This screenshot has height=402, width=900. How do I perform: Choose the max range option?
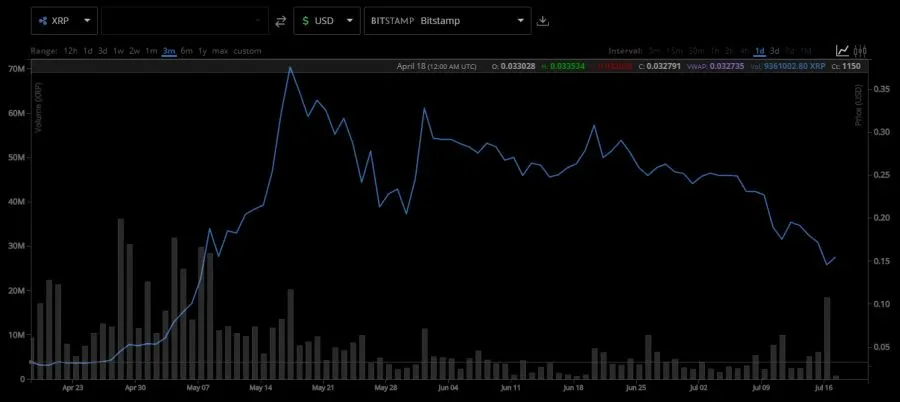tap(220, 50)
